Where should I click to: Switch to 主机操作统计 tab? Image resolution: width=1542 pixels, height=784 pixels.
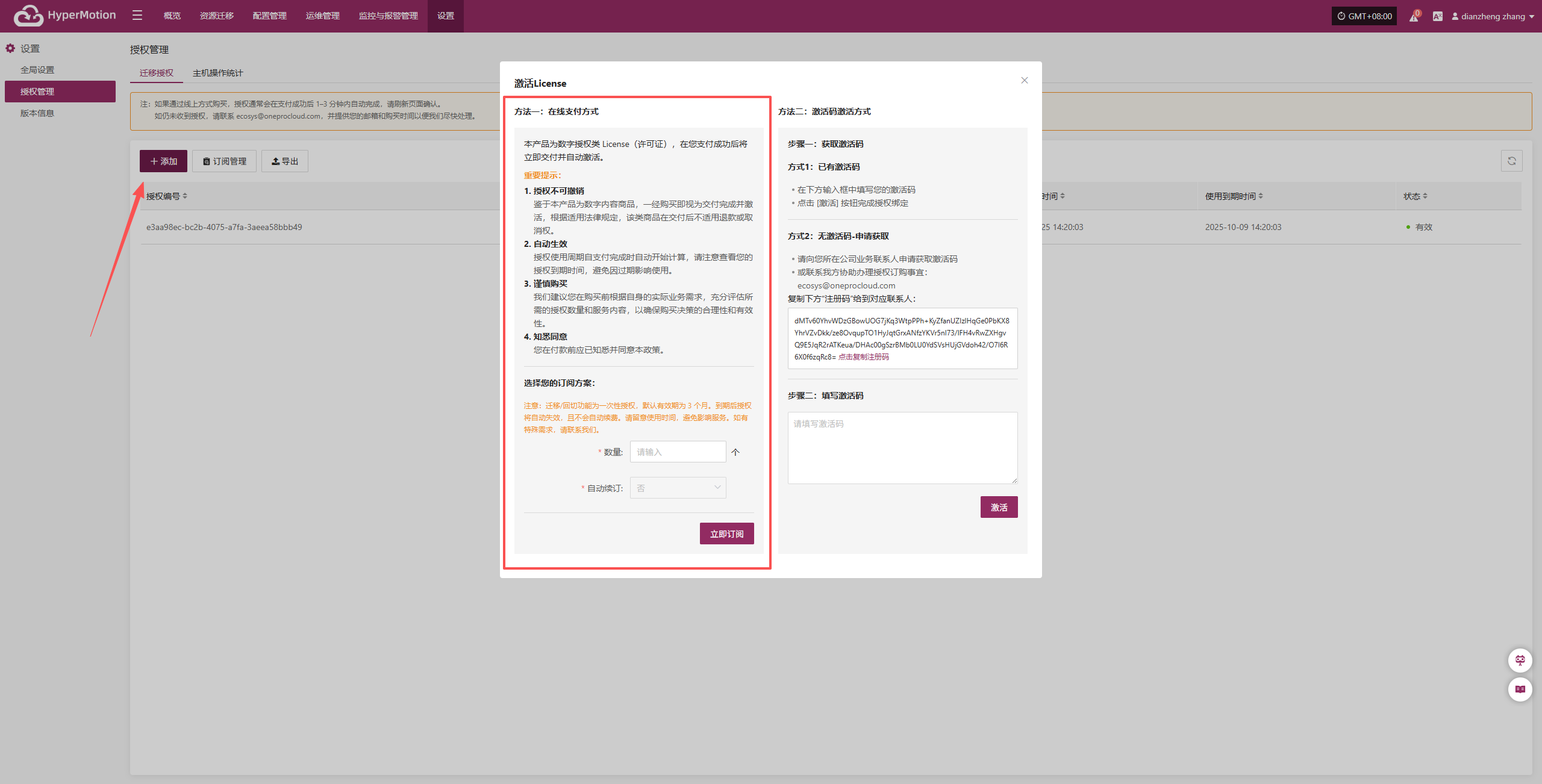(x=217, y=73)
